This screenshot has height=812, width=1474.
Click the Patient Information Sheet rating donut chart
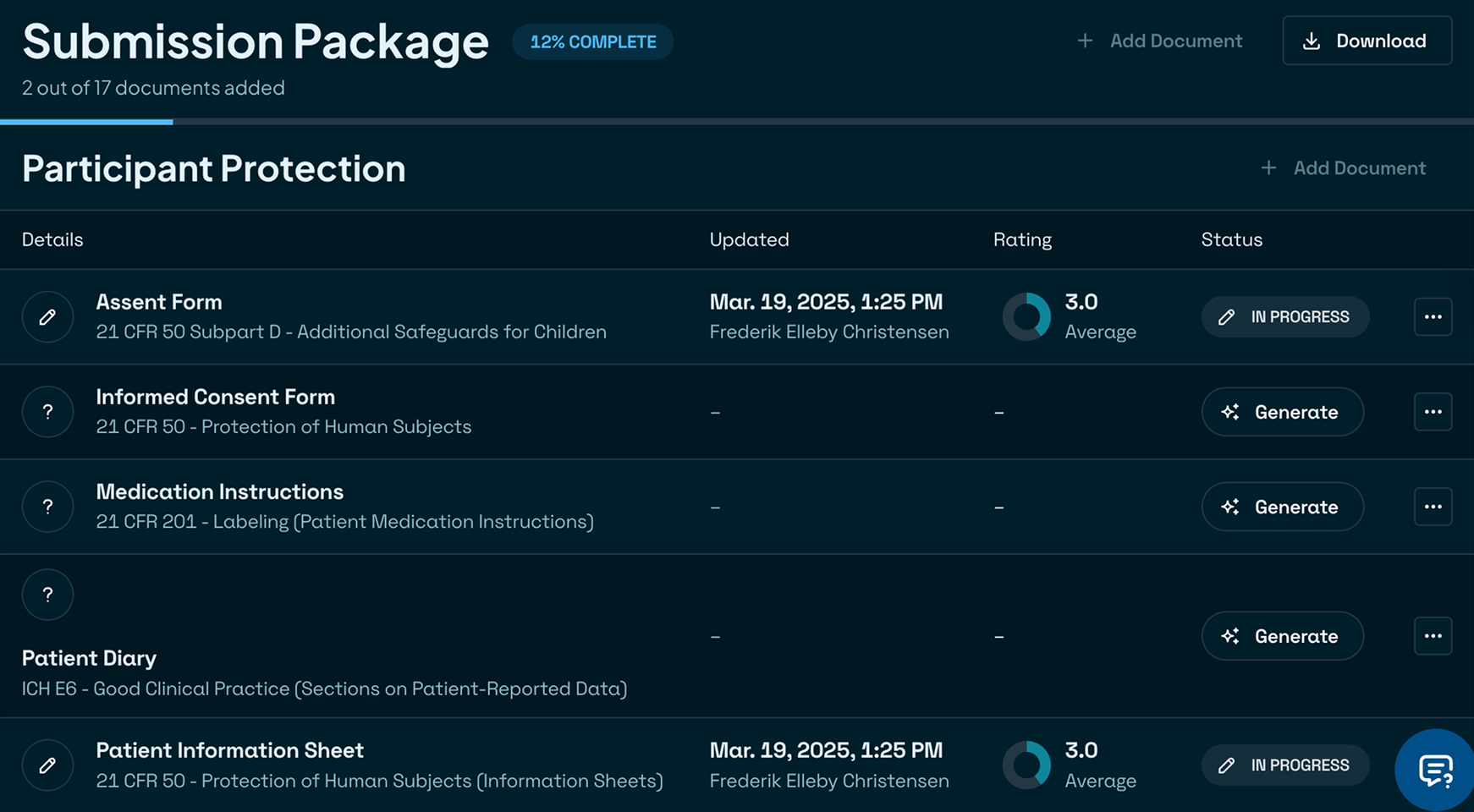tap(1026, 765)
